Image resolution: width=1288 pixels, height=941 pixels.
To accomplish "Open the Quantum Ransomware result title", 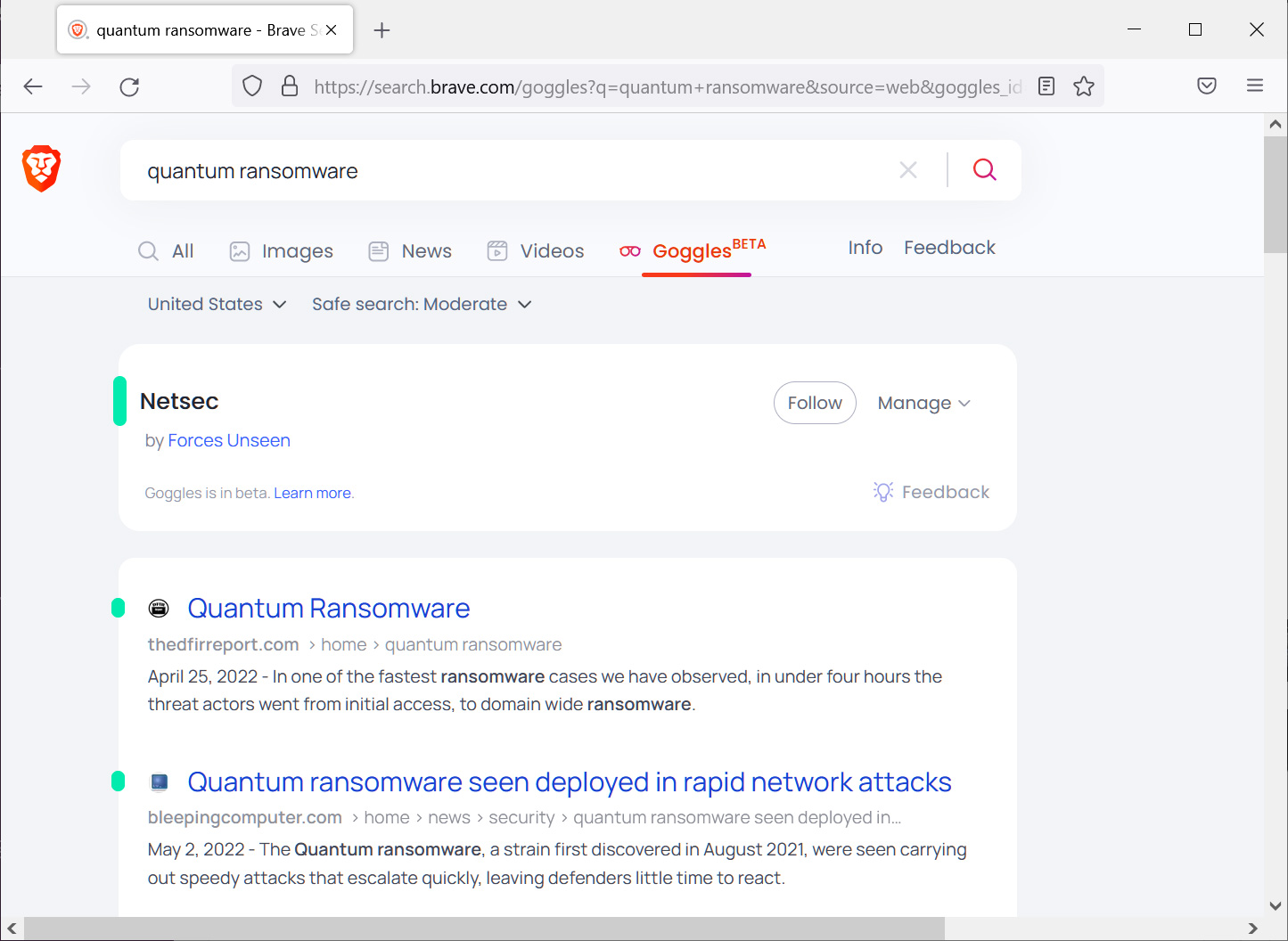I will (328, 609).
